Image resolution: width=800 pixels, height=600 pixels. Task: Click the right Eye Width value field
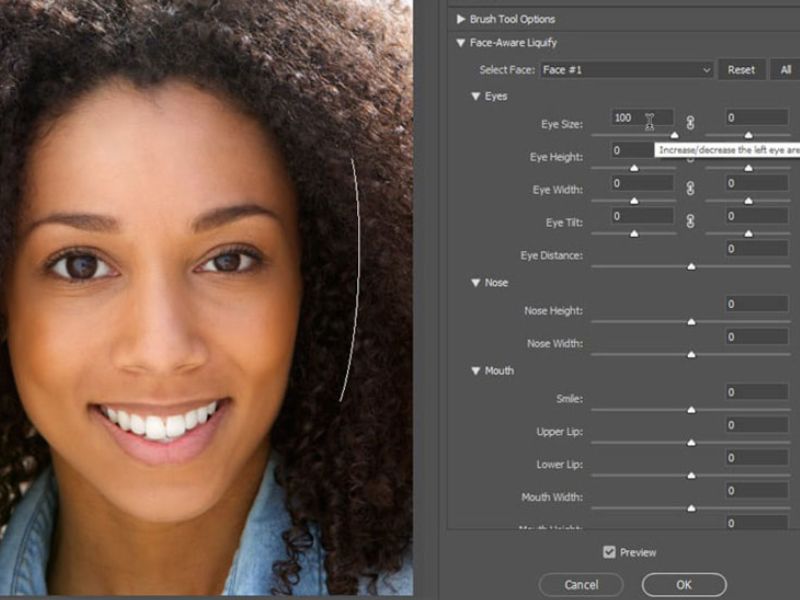click(757, 183)
